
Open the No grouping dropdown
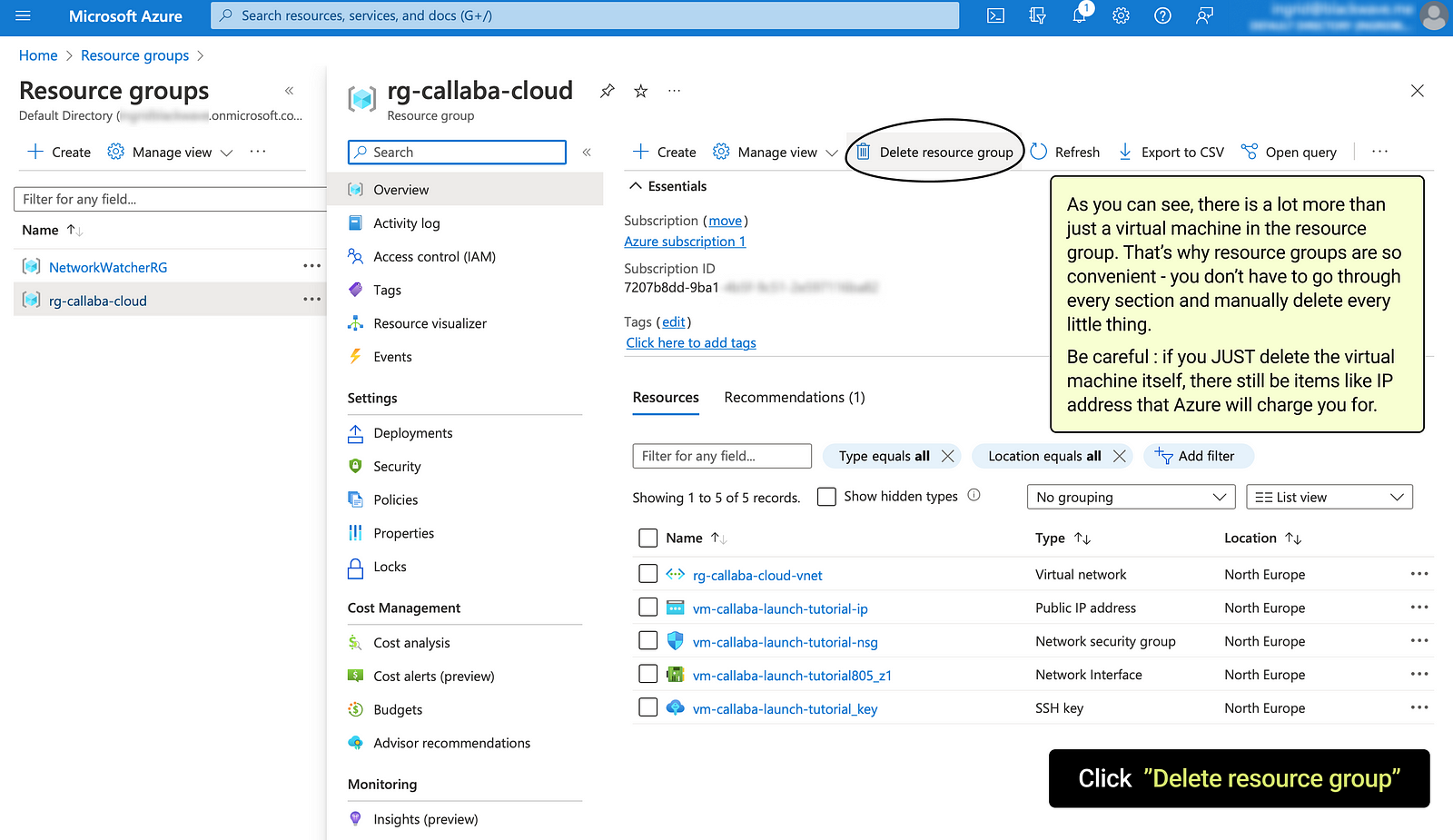(x=1131, y=497)
